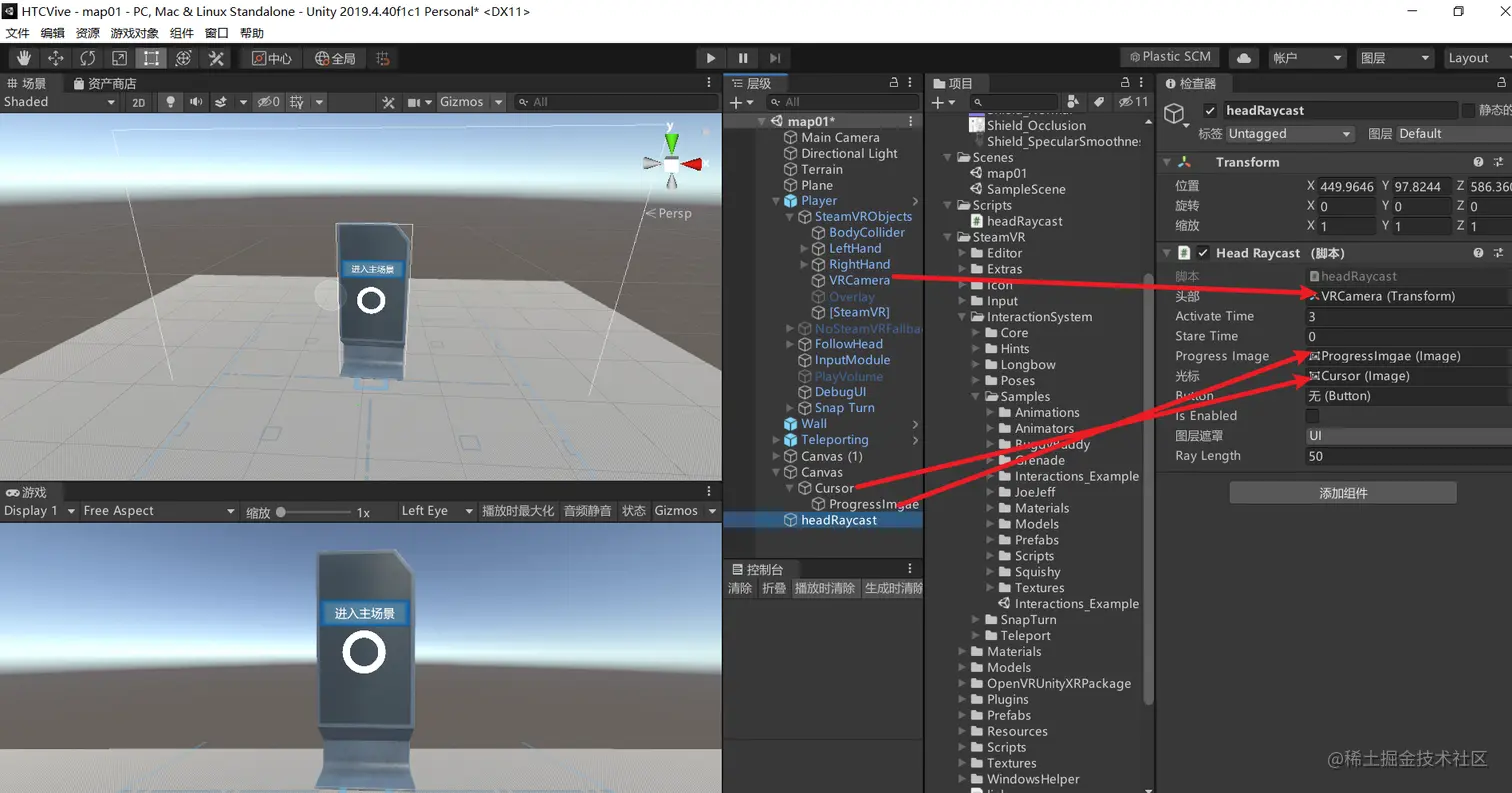1512x793 pixels.
Task: Select the combined Transform tool
Action: [183, 58]
